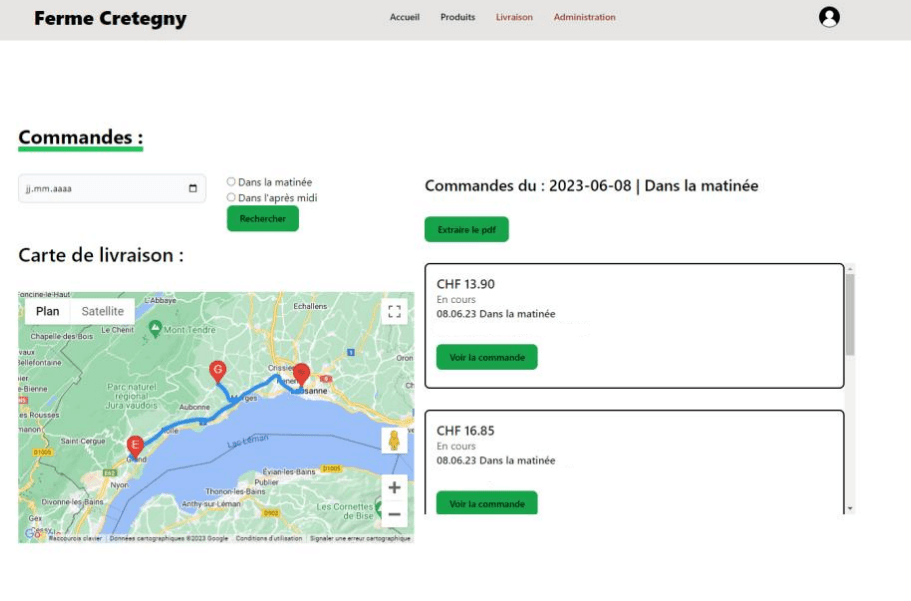The image size is (911, 601).
Task: Click the Rechercher button
Action: [262, 219]
